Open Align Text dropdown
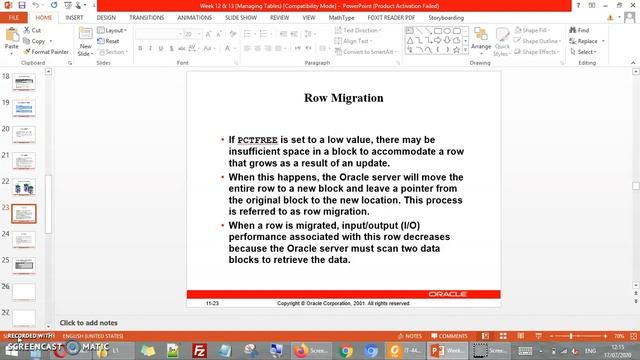The image size is (640, 360). coord(353,41)
